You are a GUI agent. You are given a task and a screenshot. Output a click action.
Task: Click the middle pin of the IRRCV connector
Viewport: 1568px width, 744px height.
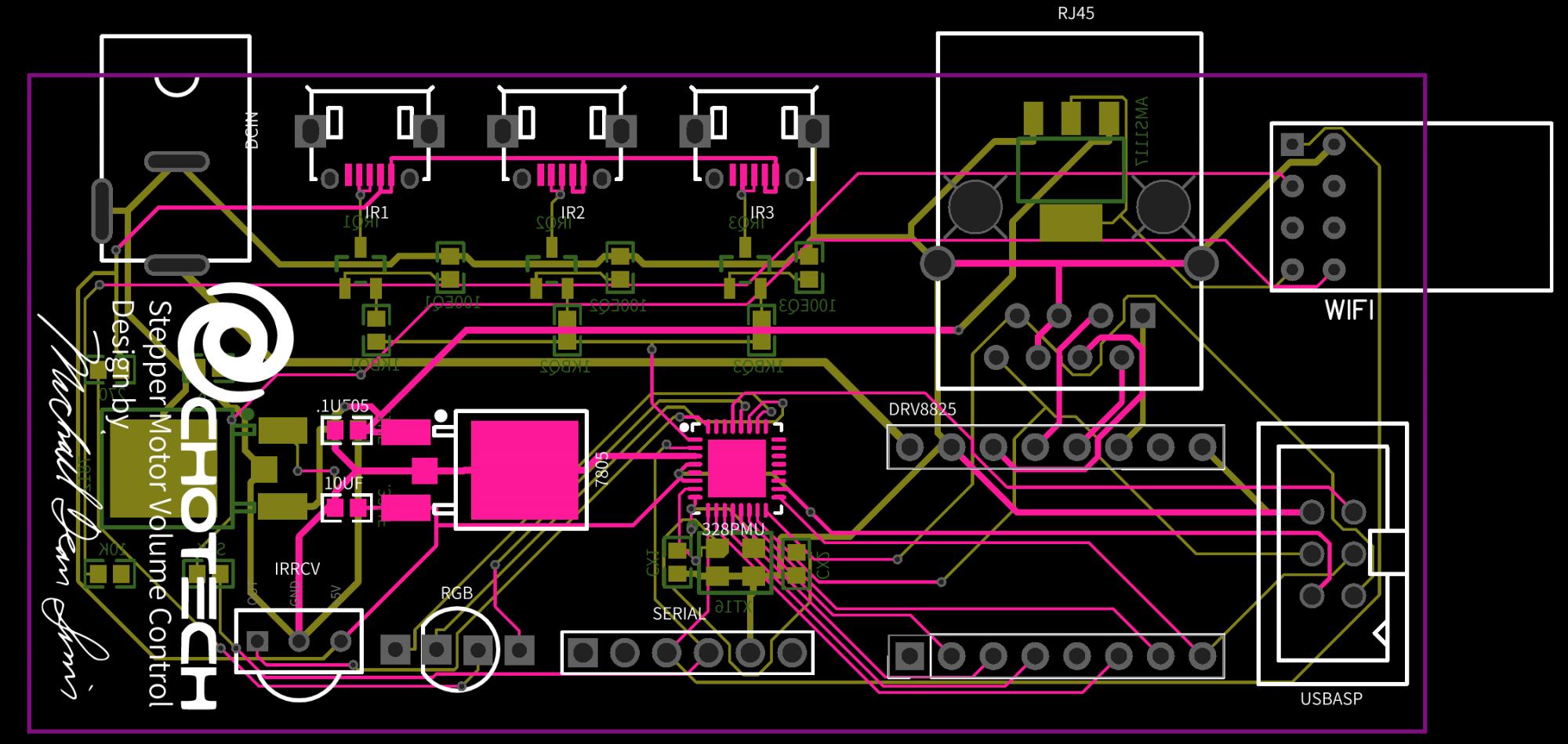(x=299, y=641)
